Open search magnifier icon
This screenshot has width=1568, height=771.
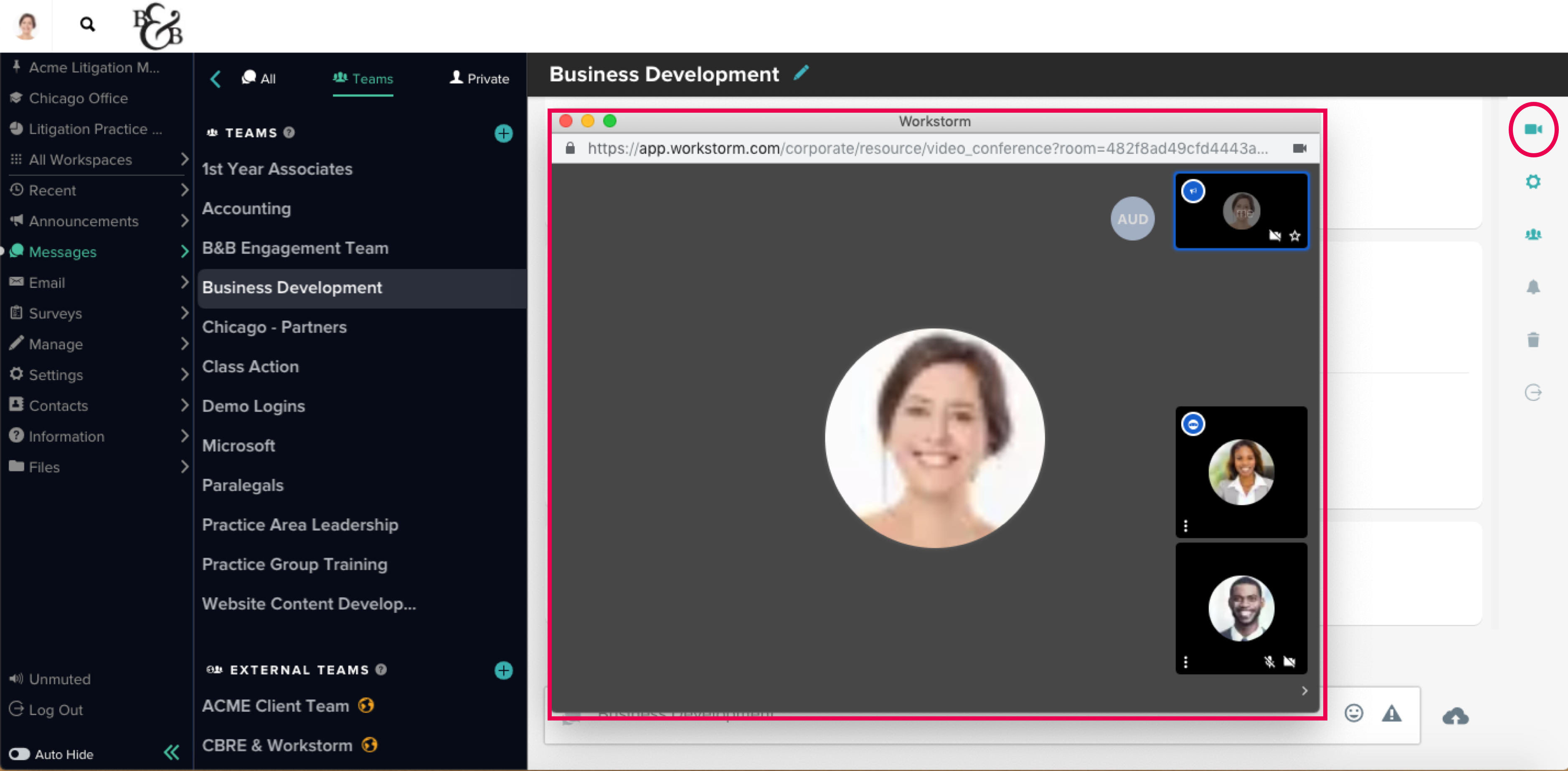[x=87, y=24]
